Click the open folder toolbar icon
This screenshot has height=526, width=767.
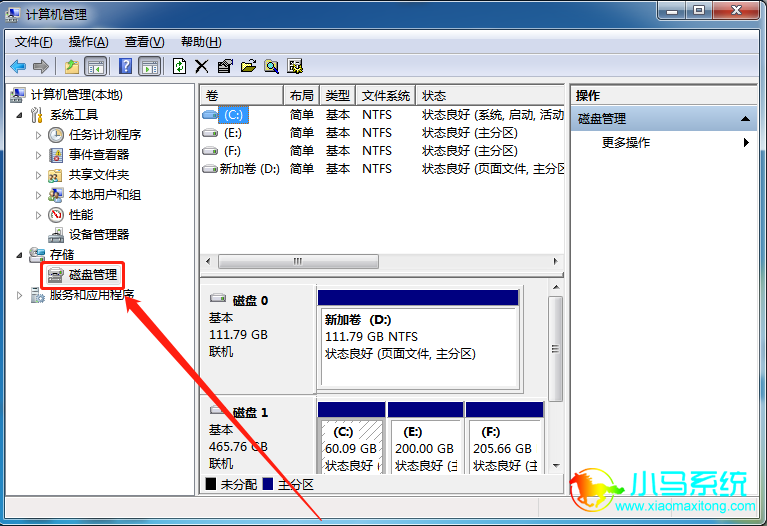(x=248, y=66)
